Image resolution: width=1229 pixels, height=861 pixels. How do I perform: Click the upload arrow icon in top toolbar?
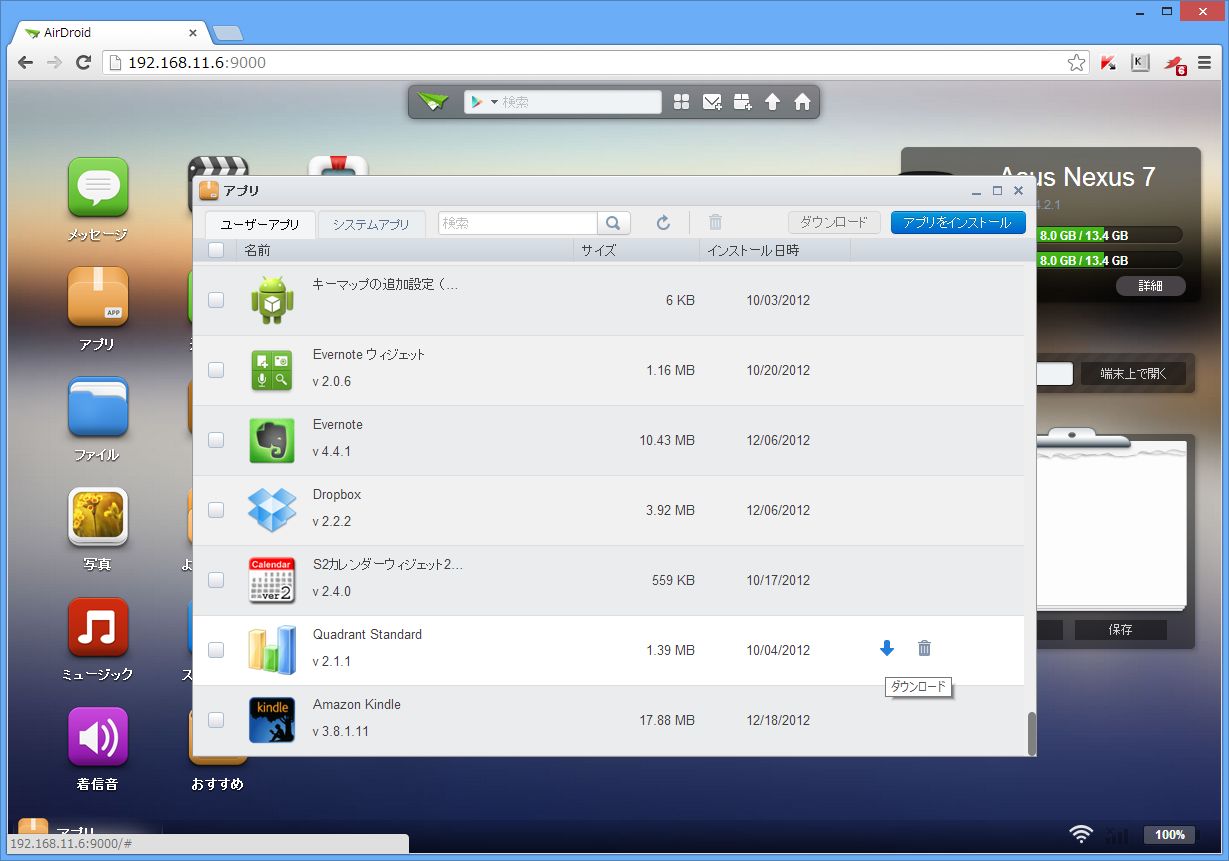[772, 102]
